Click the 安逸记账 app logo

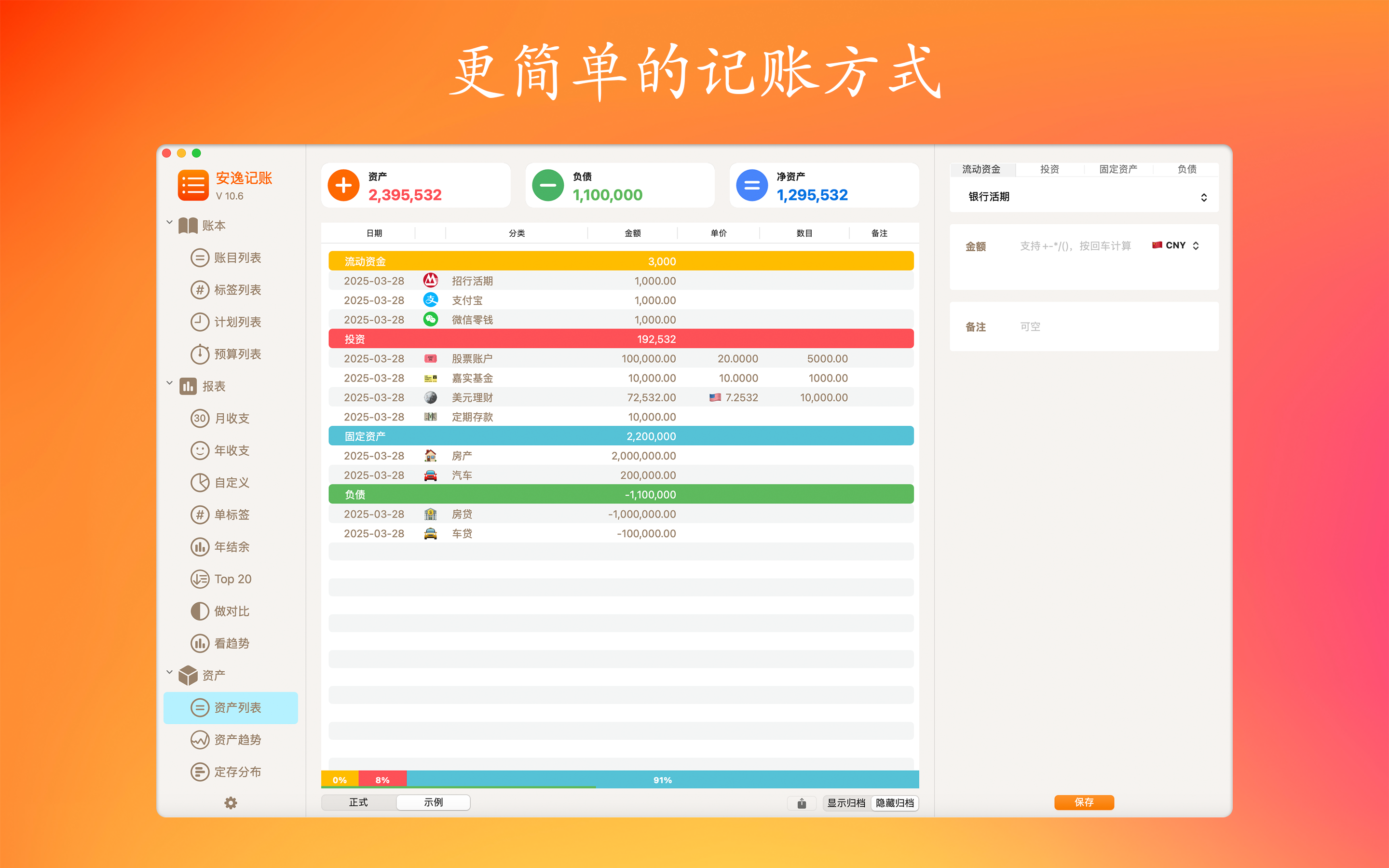point(193,186)
